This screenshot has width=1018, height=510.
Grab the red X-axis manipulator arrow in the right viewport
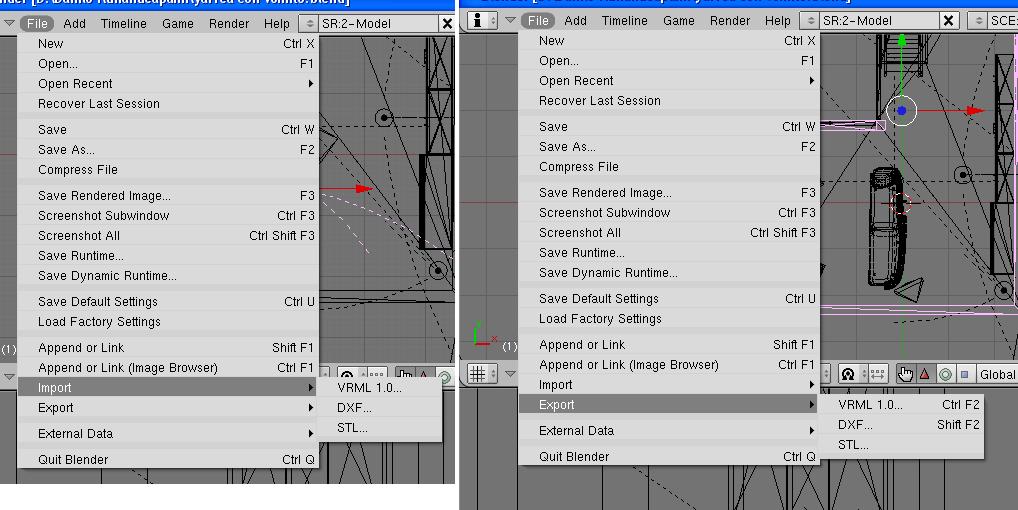(x=974, y=111)
